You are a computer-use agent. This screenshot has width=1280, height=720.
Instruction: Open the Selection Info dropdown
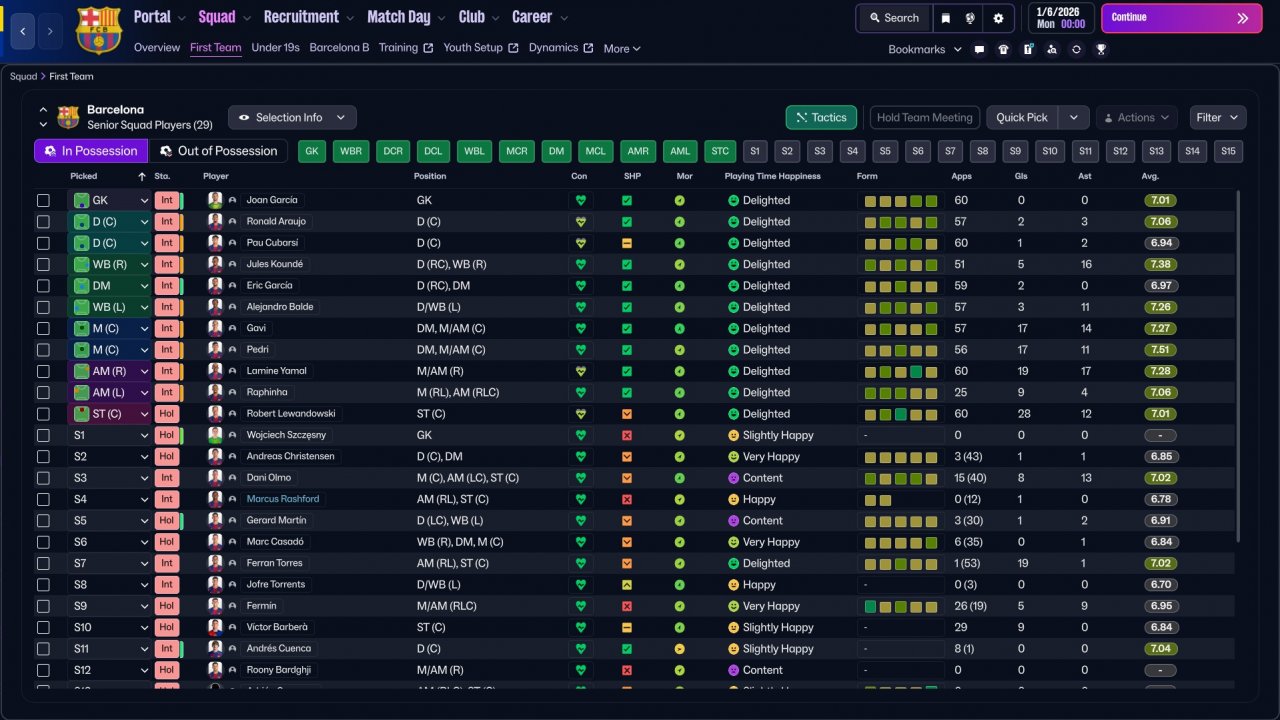click(292, 117)
